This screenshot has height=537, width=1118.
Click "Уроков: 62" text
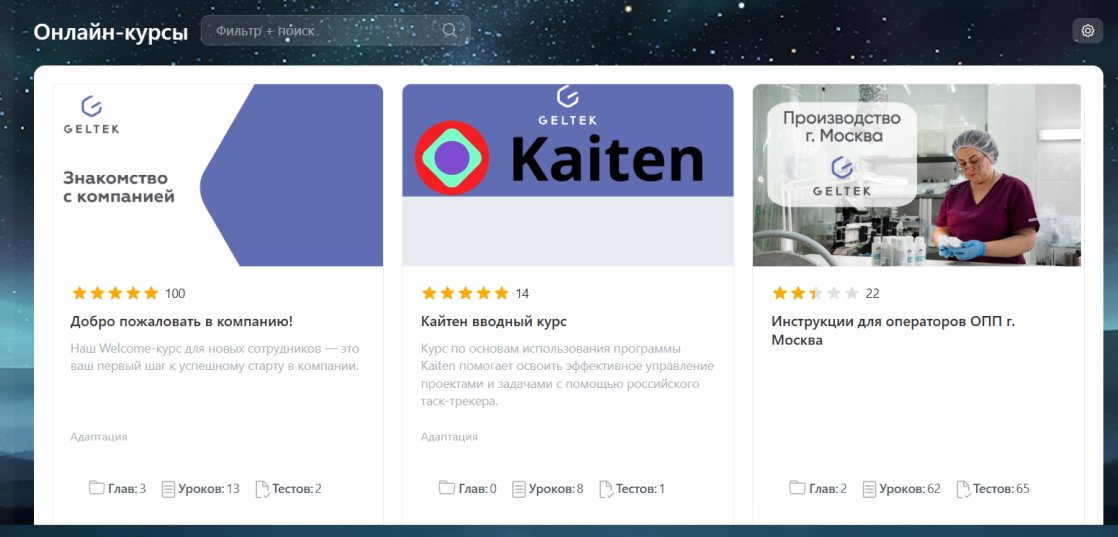[910, 489]
